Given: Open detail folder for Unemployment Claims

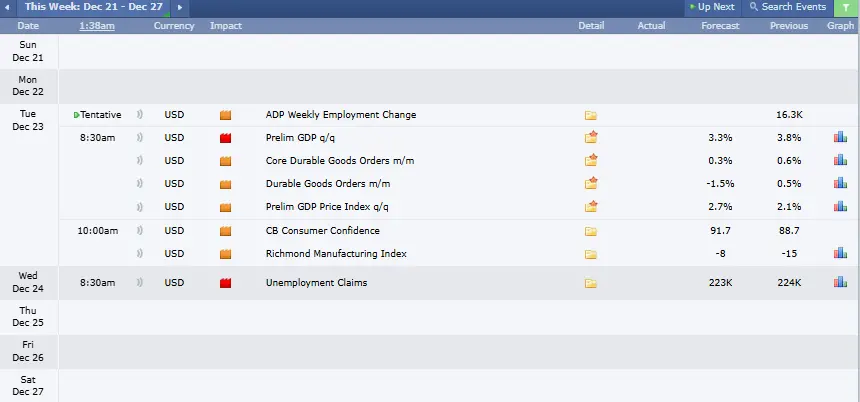Looking at the screenshot, I should (590, 283).
